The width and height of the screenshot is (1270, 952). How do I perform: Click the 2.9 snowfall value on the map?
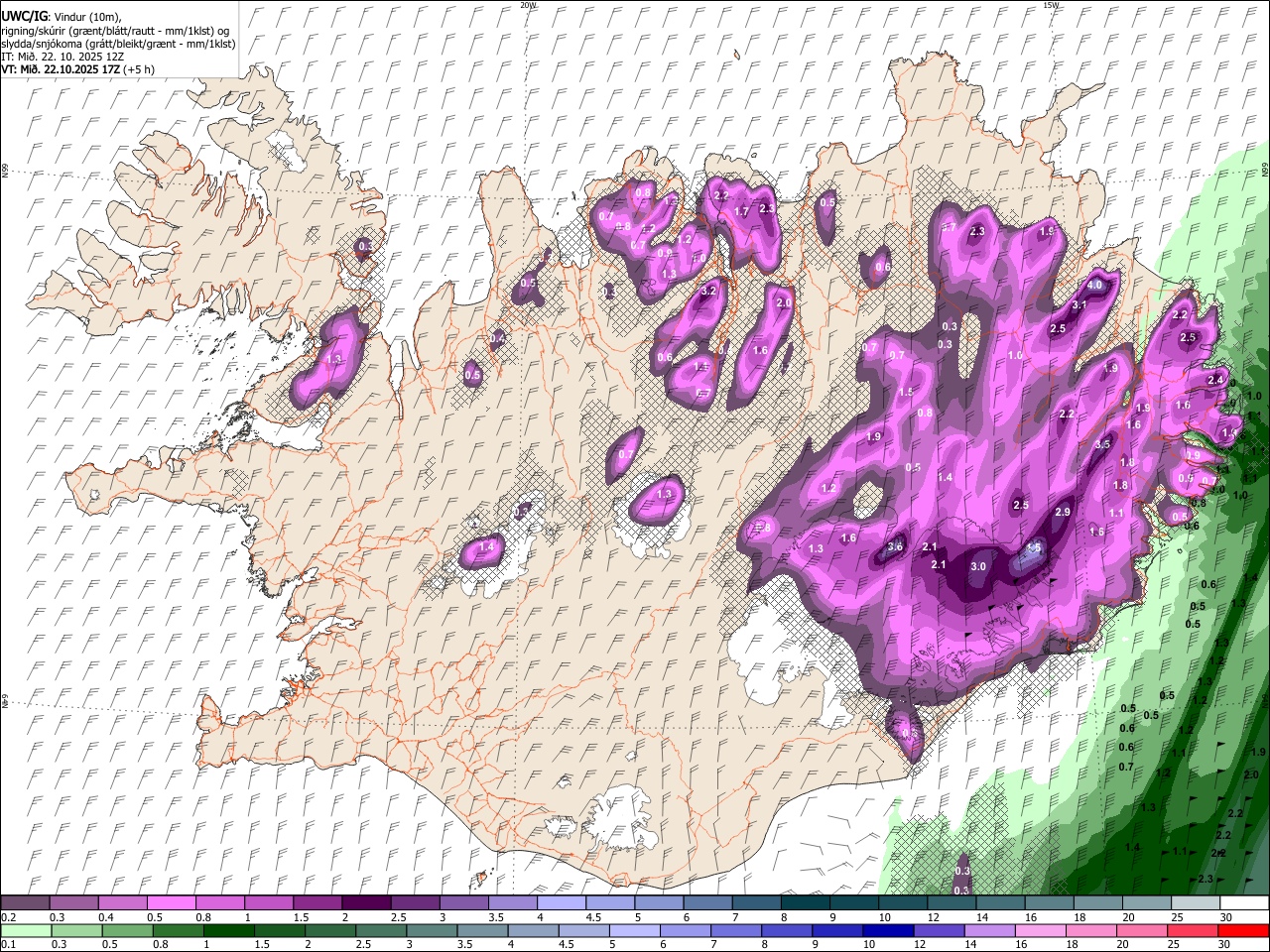coord(1063,512)
